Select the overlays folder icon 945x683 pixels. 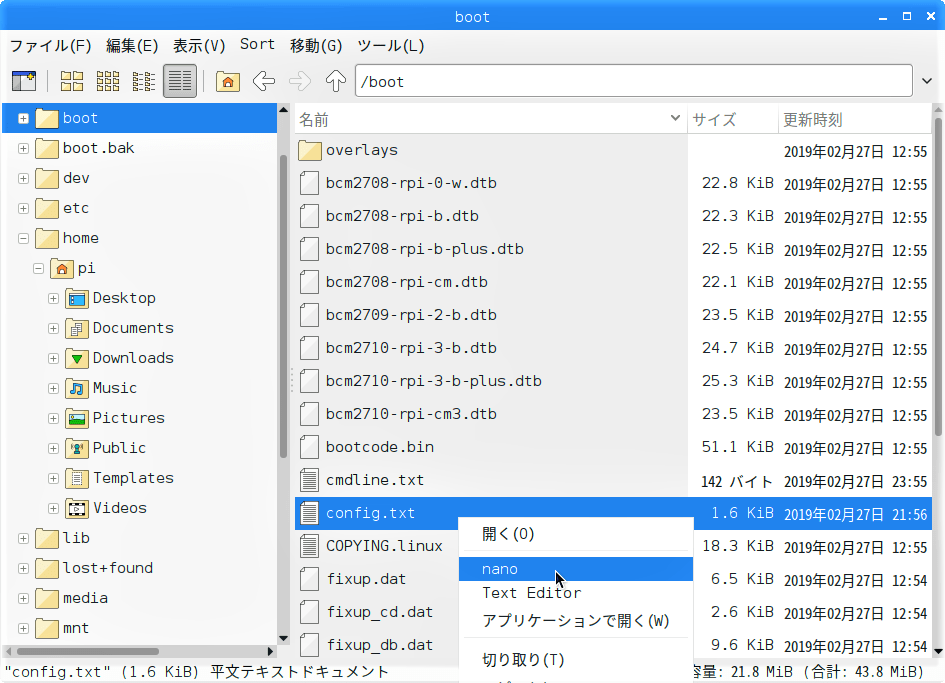(x=309, y=150)
